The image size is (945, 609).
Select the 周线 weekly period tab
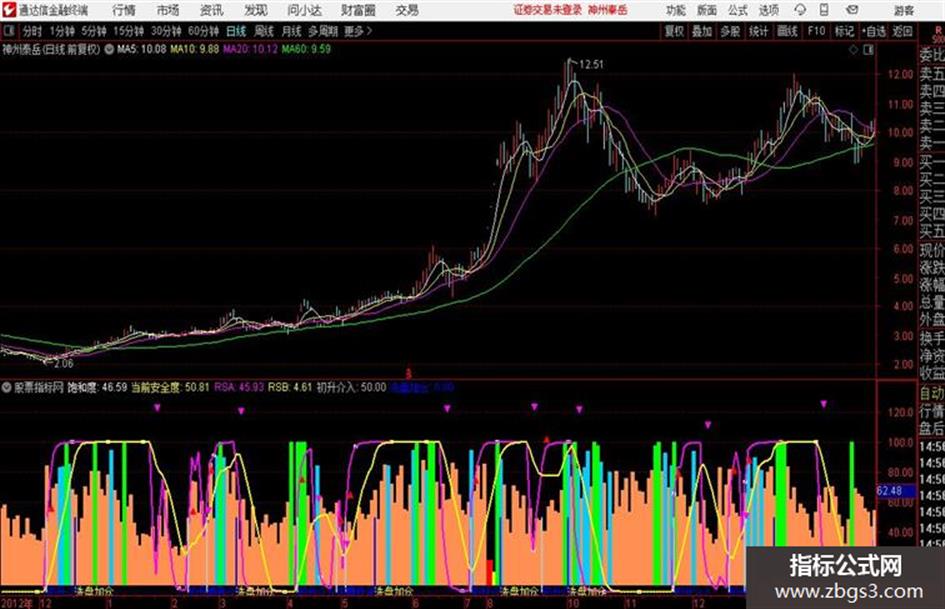click(x=264, y=31)
